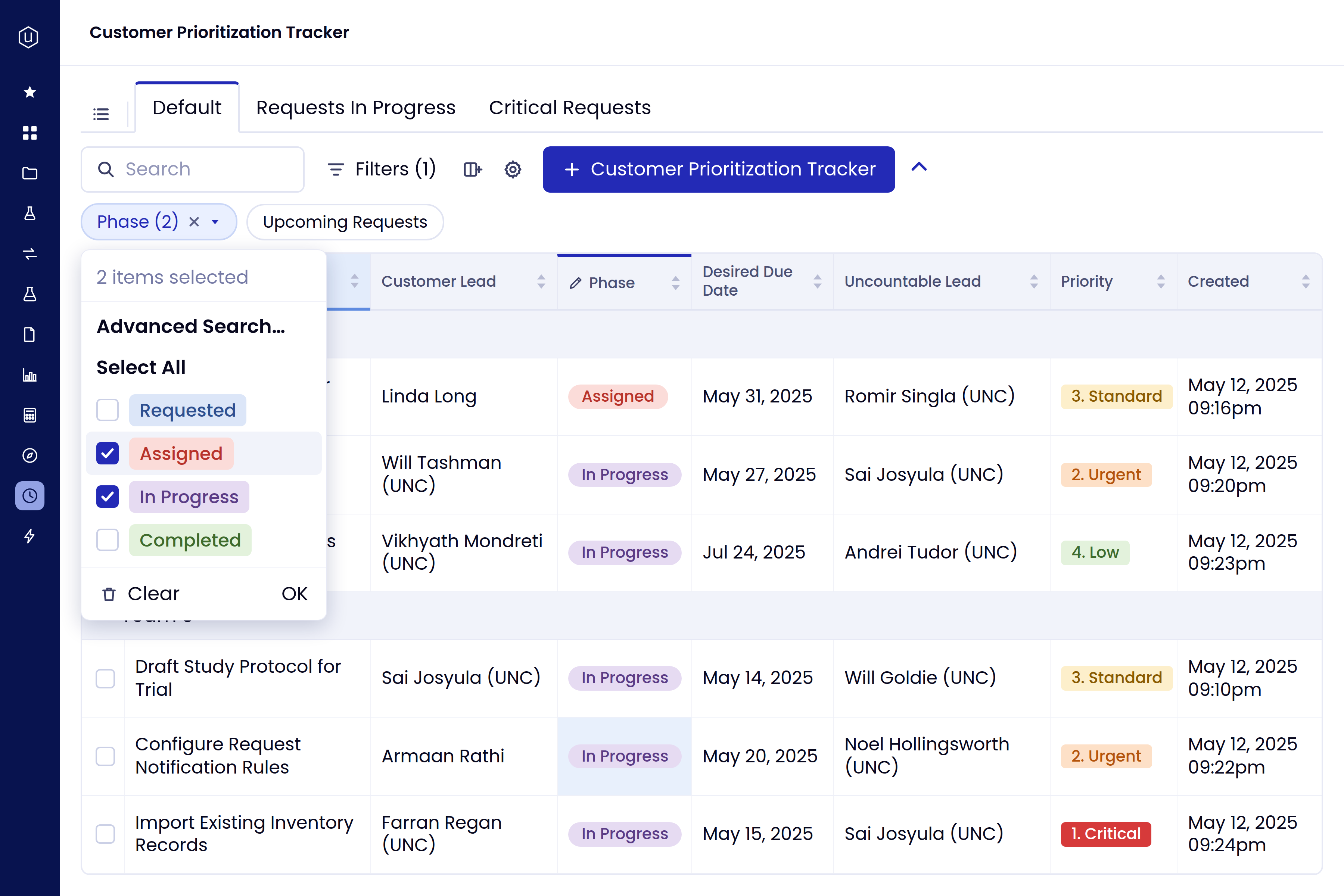Screen dimensions: 1344x896
Task: Select the highlighted clock icon in sidebar
Action: click(x=30, y=495)
